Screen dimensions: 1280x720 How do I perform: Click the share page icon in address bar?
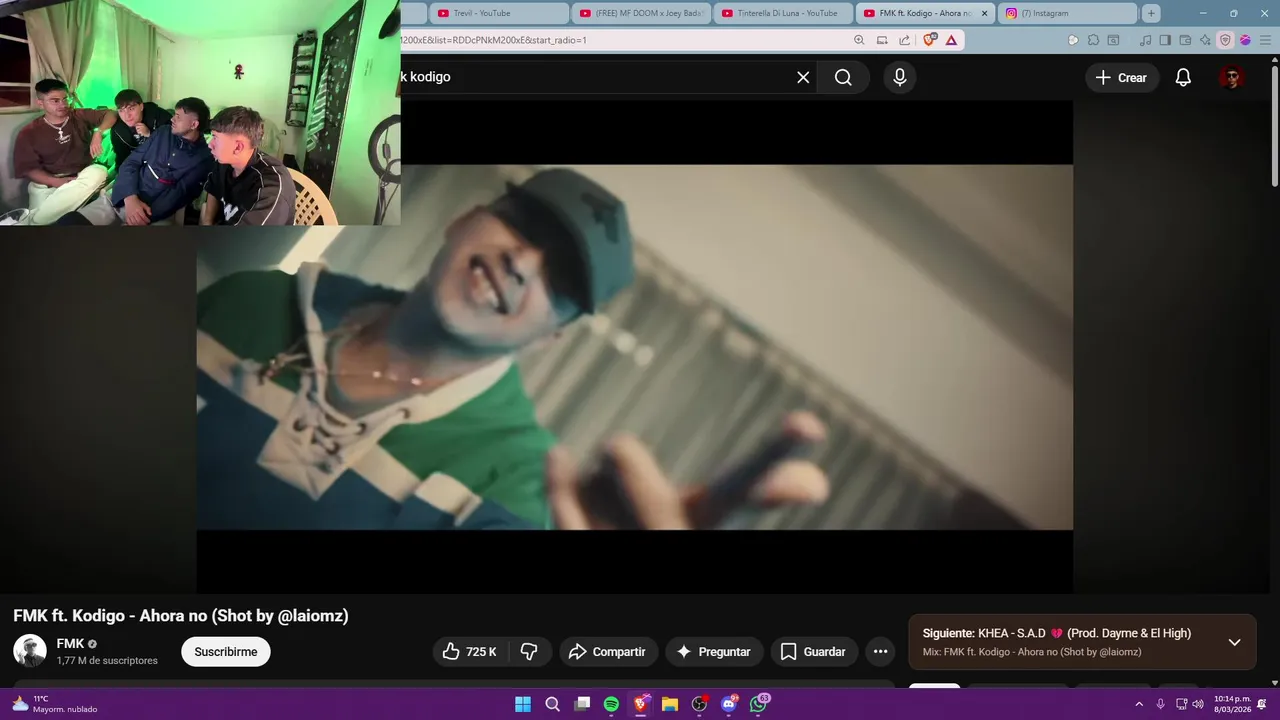[905, 40]
